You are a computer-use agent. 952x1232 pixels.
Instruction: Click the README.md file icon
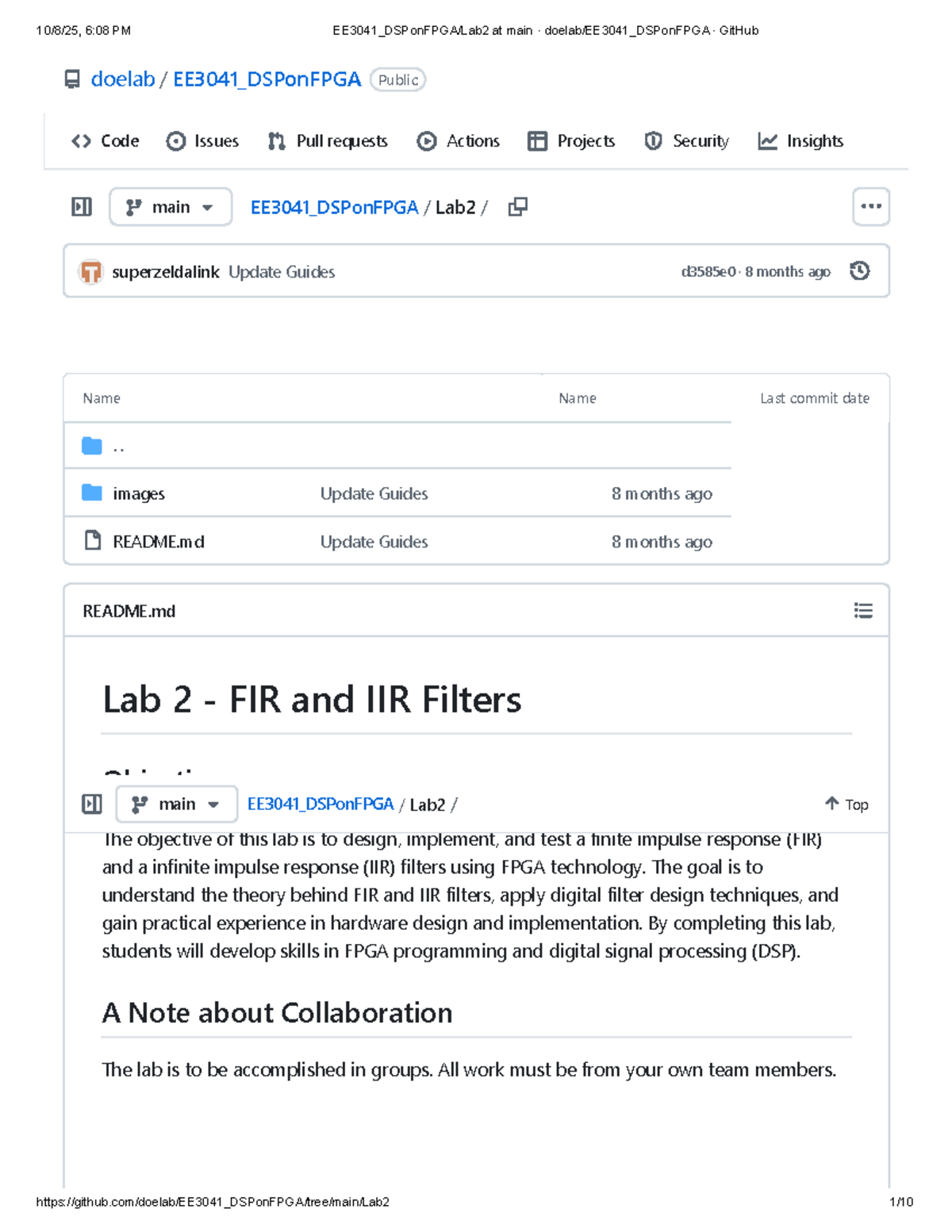tap(93, 540)
